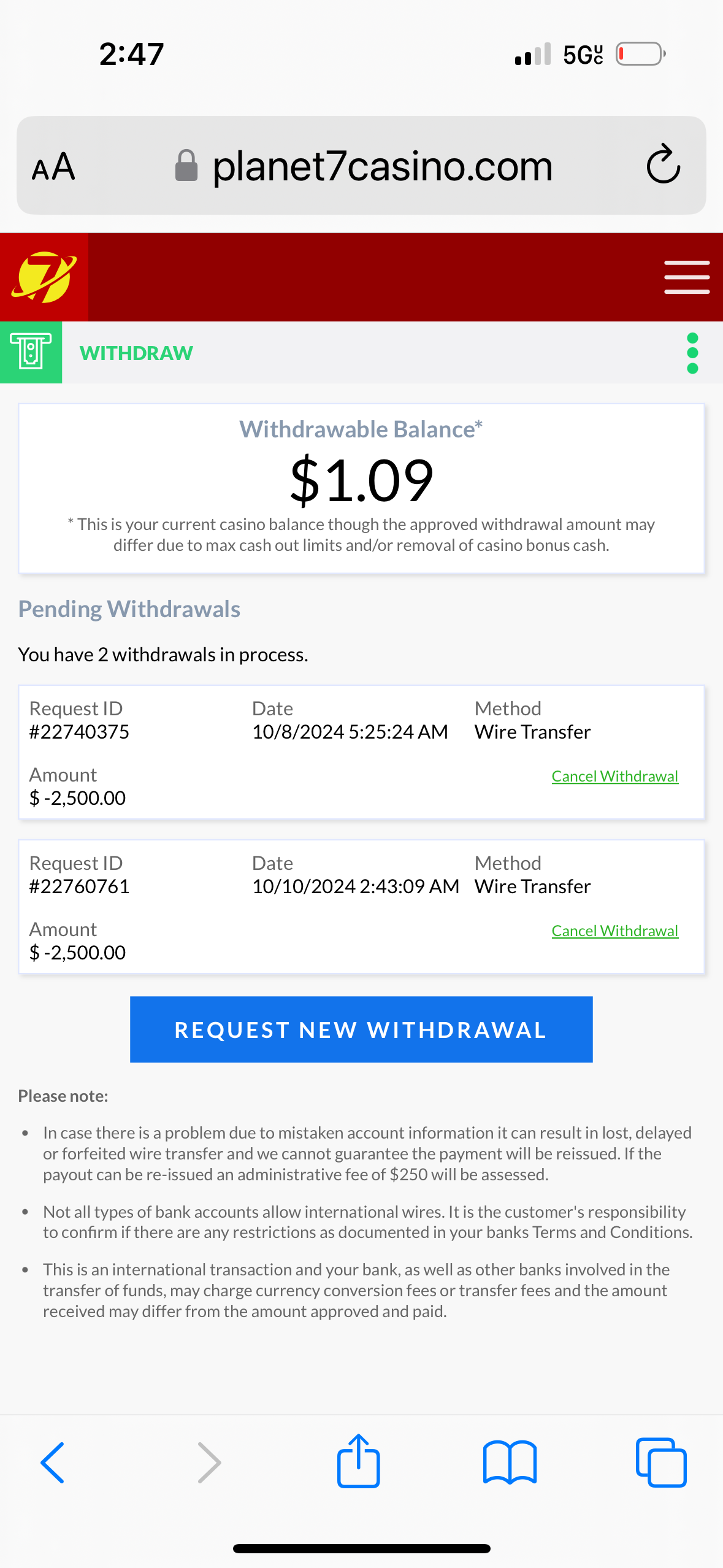Reload the page in Safari
This screenshot has width=723, height=1568.
click(x=663, y=165)
